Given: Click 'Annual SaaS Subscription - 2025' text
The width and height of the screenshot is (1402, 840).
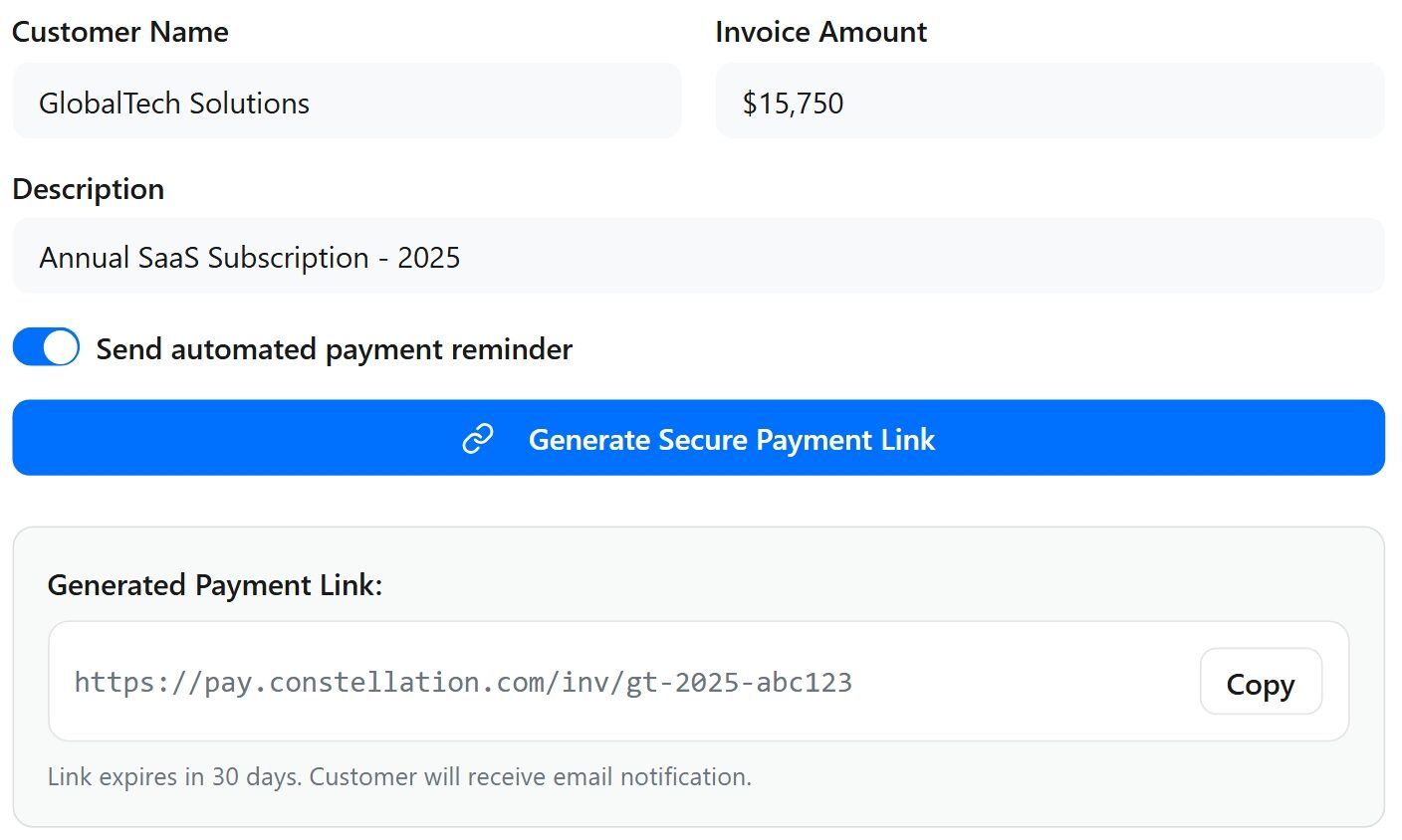Looking at the screenshot, I should [249, 258].
